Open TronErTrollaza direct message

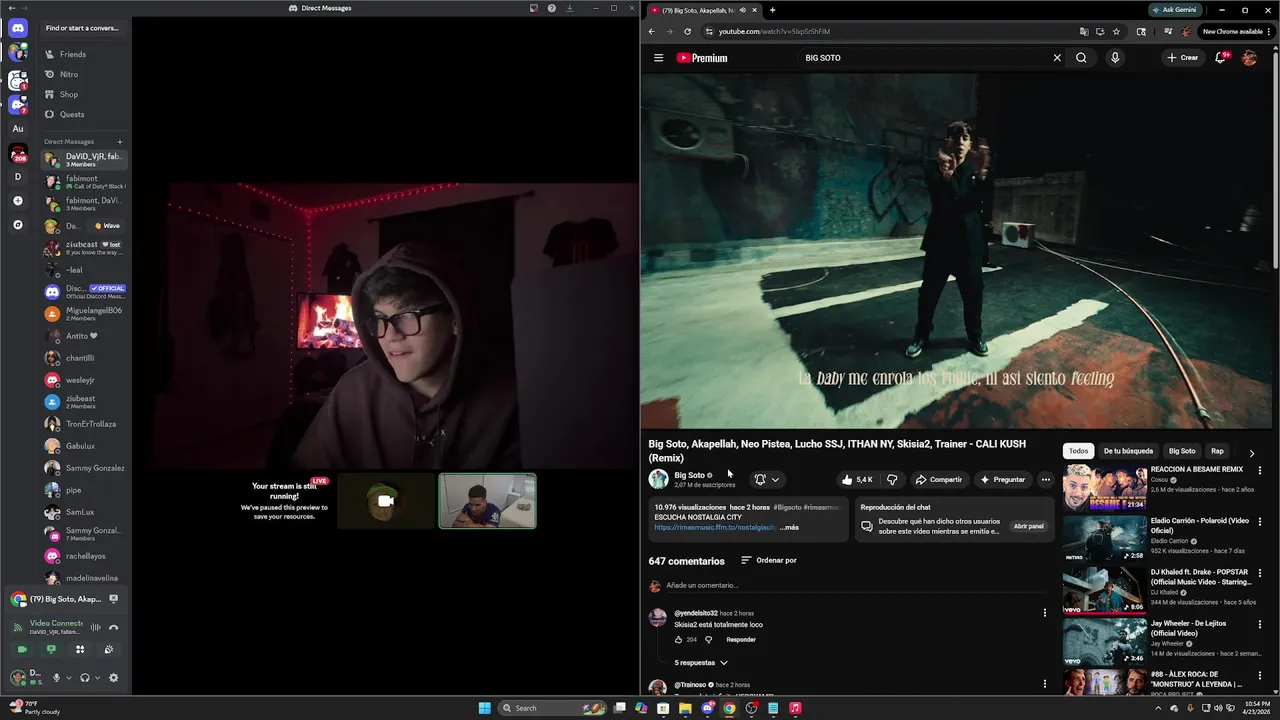[x=84, y=424]
